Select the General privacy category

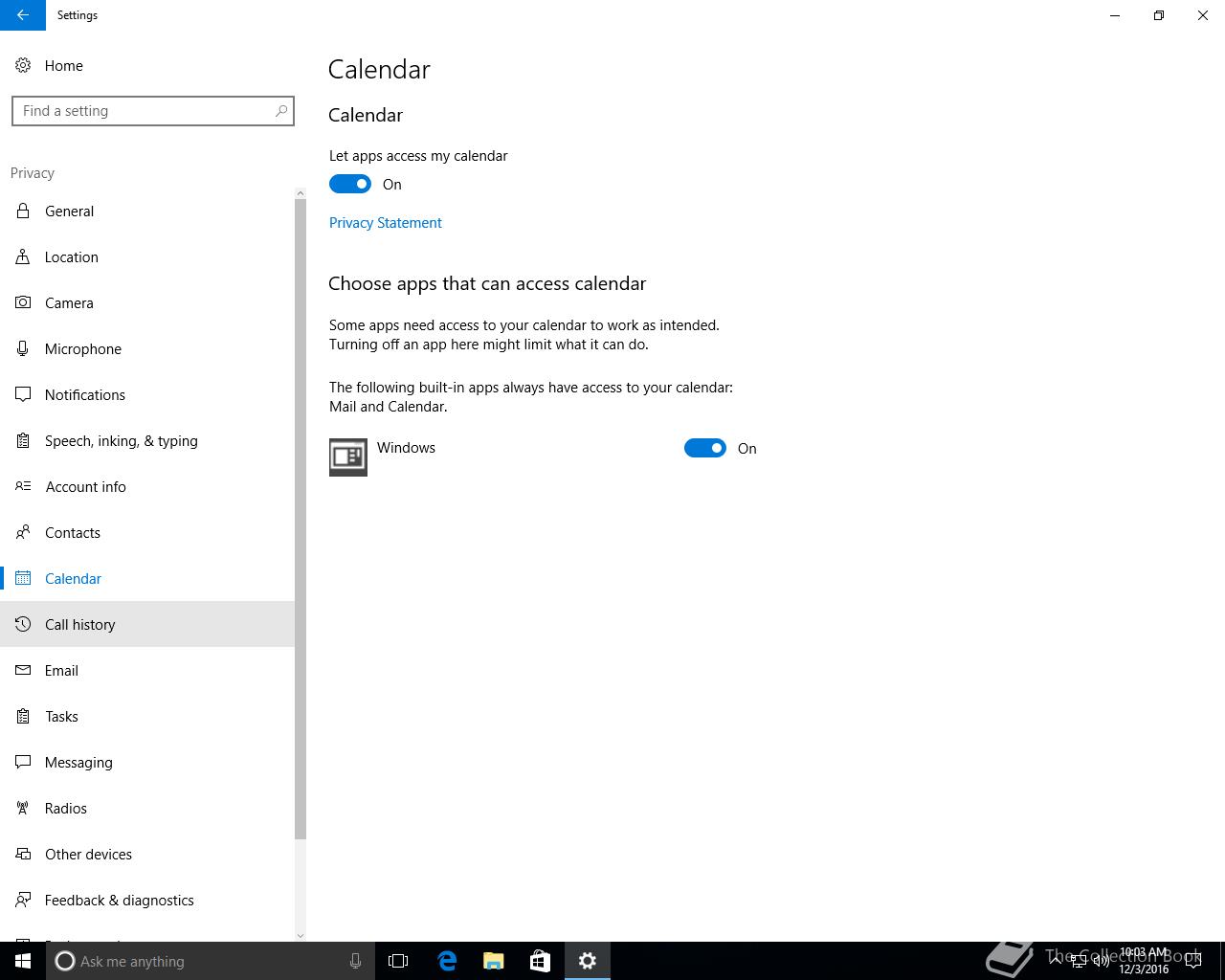pyautogui.click(x=147, y=212)
